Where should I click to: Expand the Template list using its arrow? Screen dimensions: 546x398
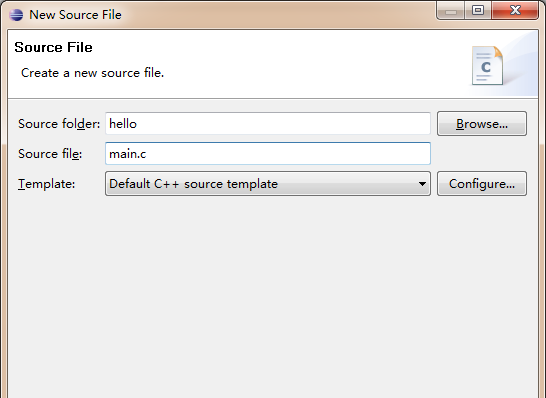tap(422, 184)
